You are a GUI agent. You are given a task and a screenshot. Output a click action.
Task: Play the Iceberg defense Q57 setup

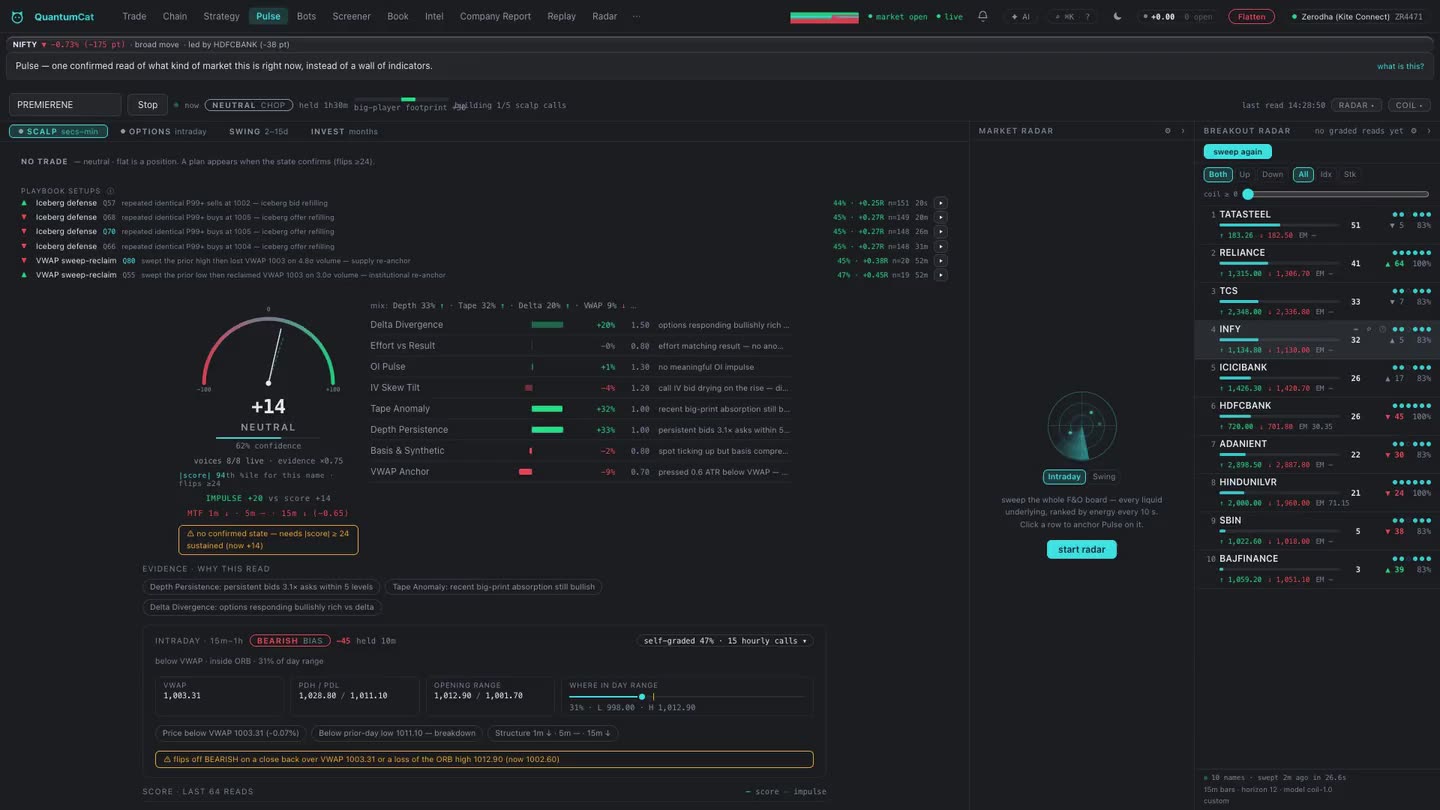tap(940, 203)
